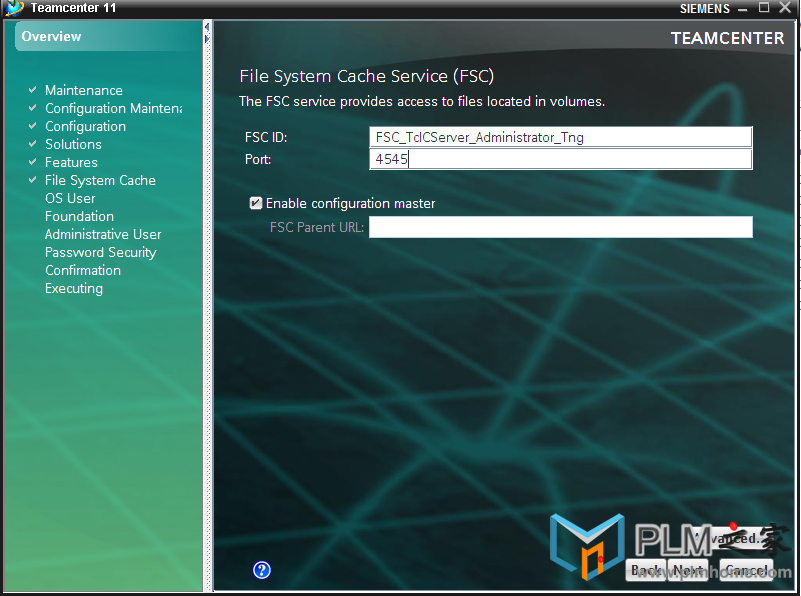Choose the Features step

(x=71, y=162)
